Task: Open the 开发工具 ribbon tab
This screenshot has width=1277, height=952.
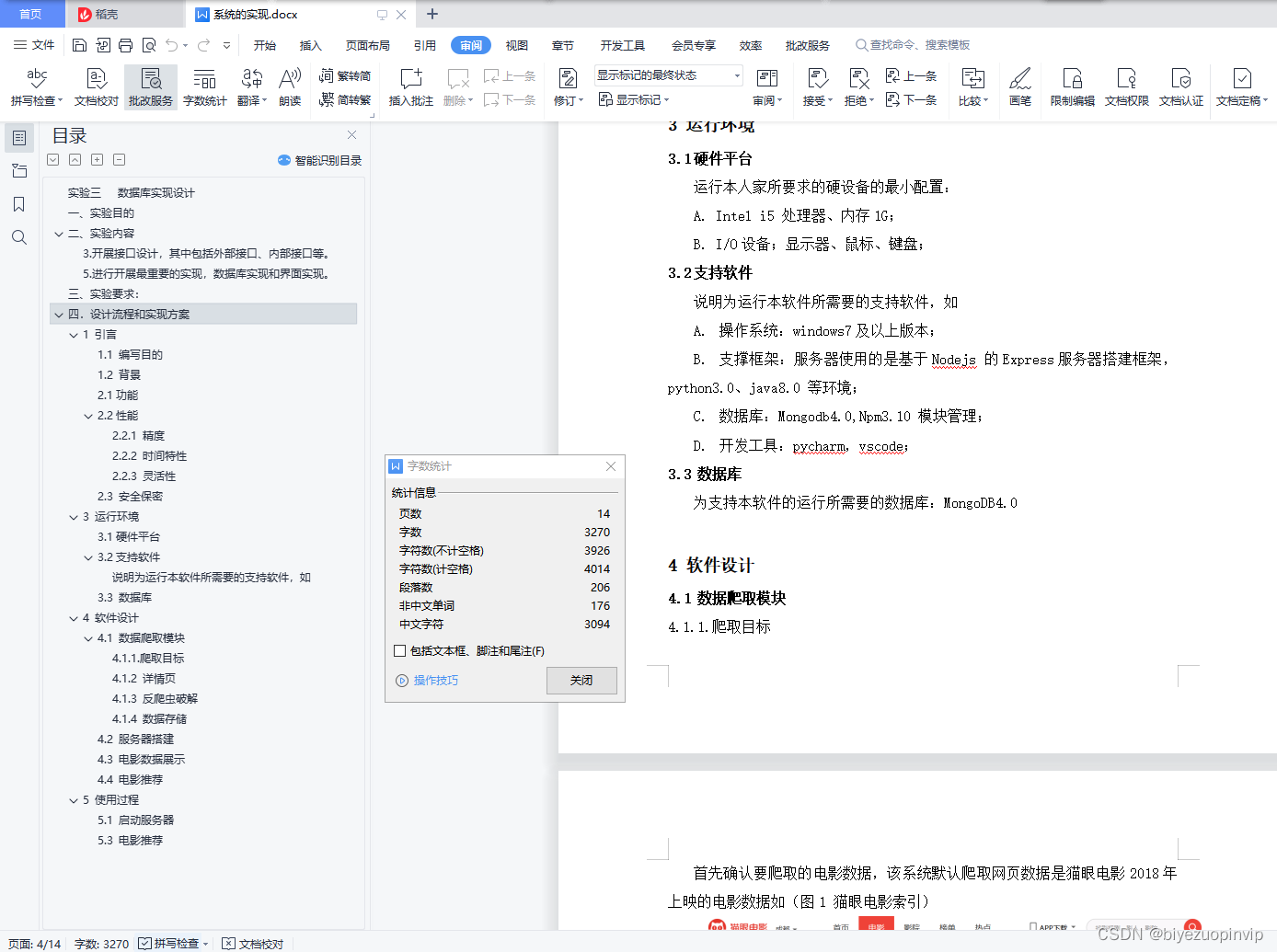Action: coord(623,45)
